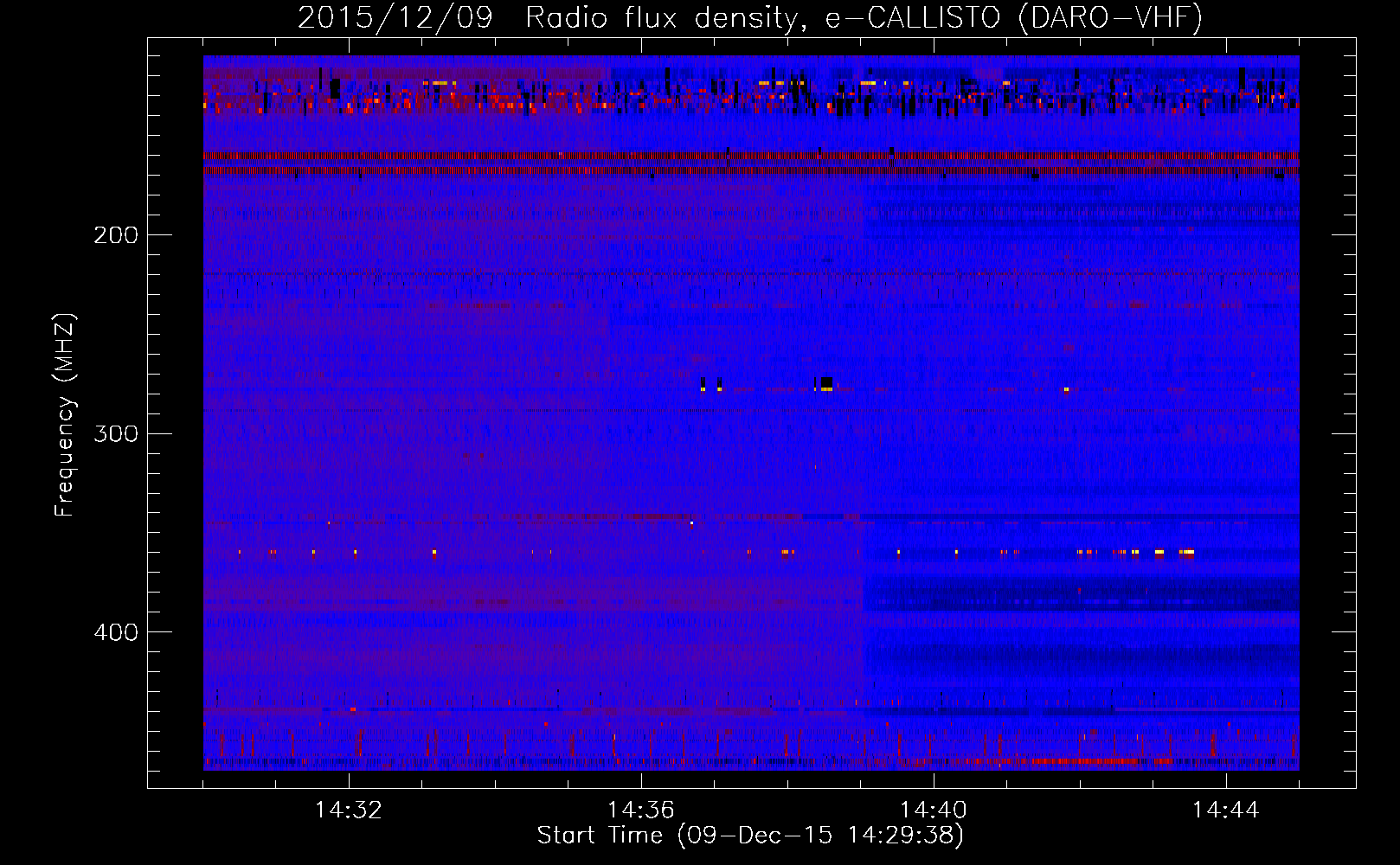Click the '300' frequency axis label

[116, 433]
